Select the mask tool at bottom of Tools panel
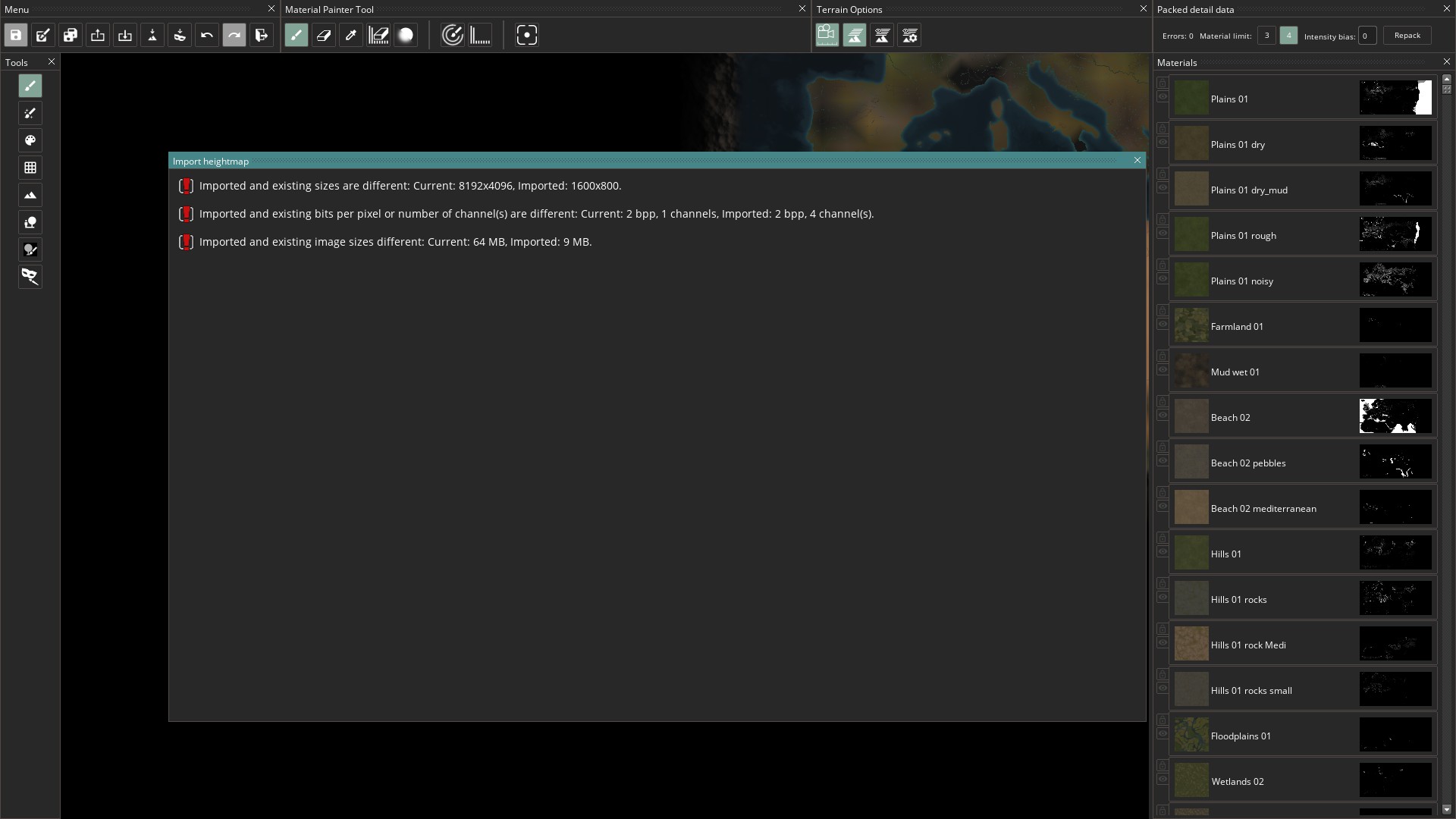This screenshot has width=1456, height=819. (30, 277)
